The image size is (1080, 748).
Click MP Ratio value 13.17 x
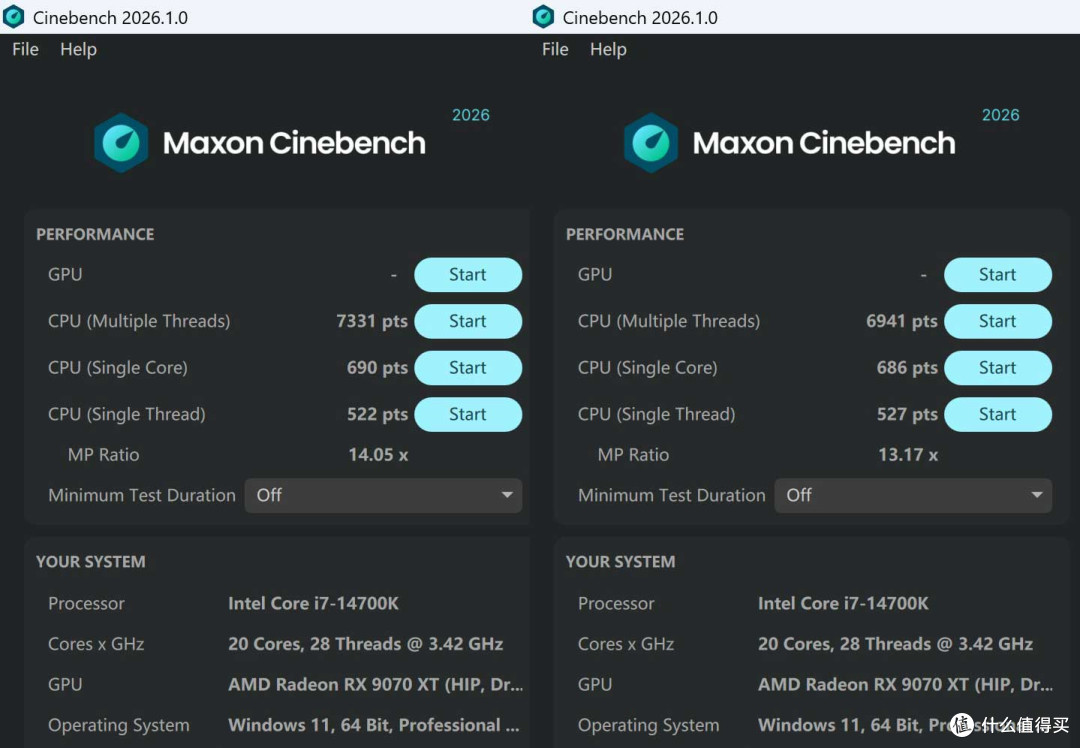click(x=908, y=455)
